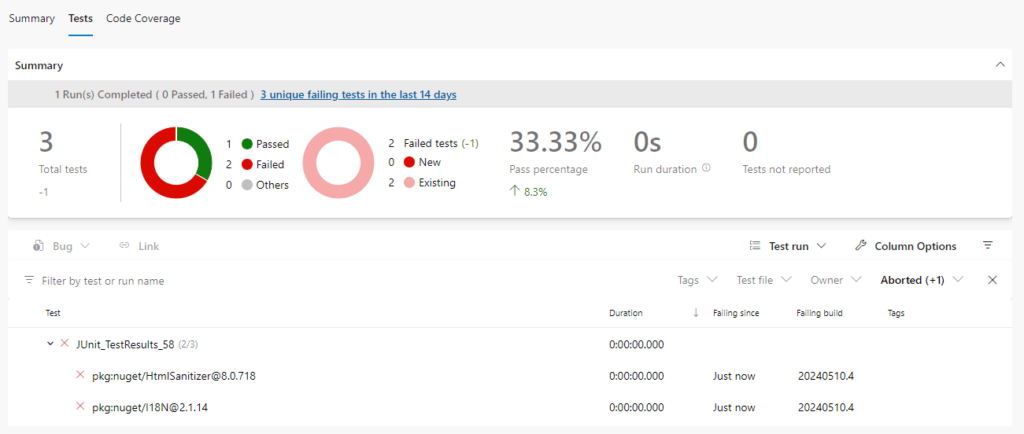This screenshot has width=1024, height=434.
Task: Open the Bug dropdown arrow
Action: click(85, 246)
